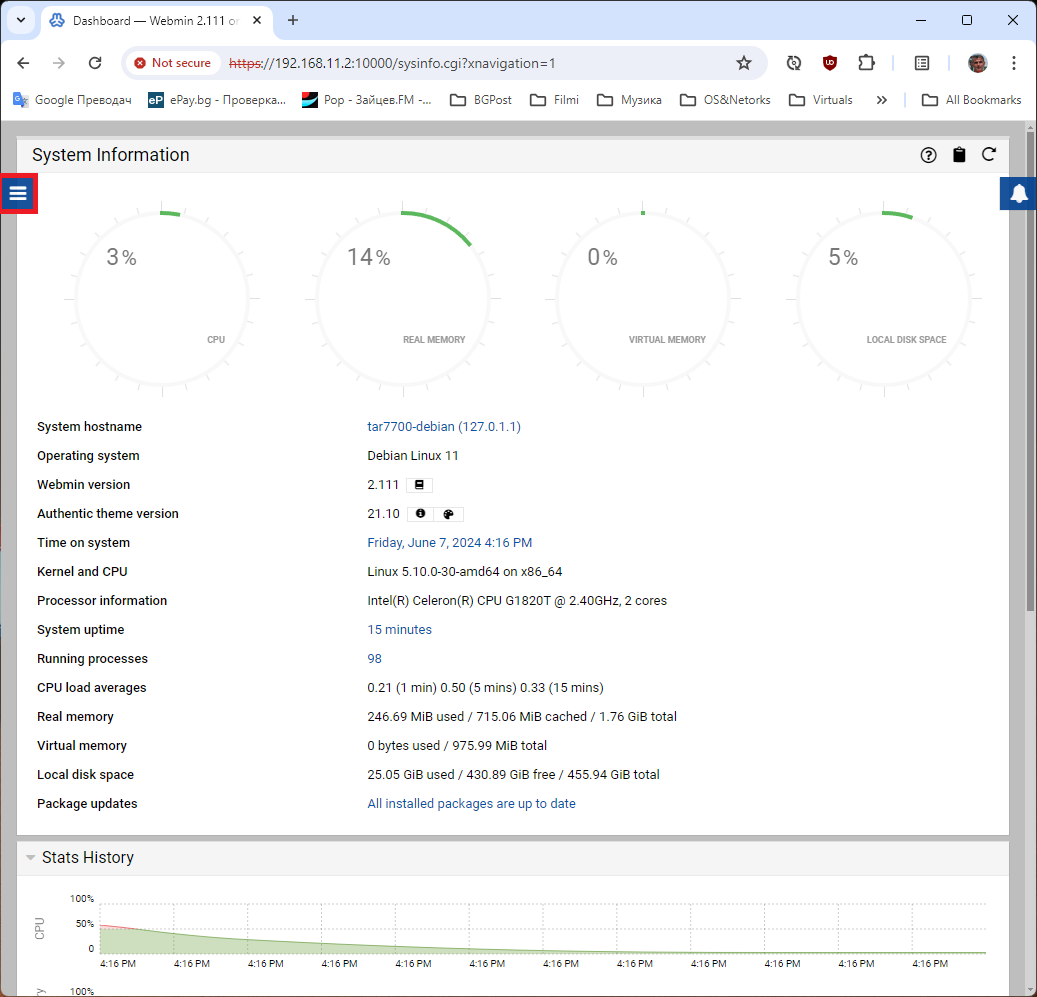Open the 15 minutes uptime link
Screen dimensions: 1037x997
pyautogui.click(x=399, y=630)
